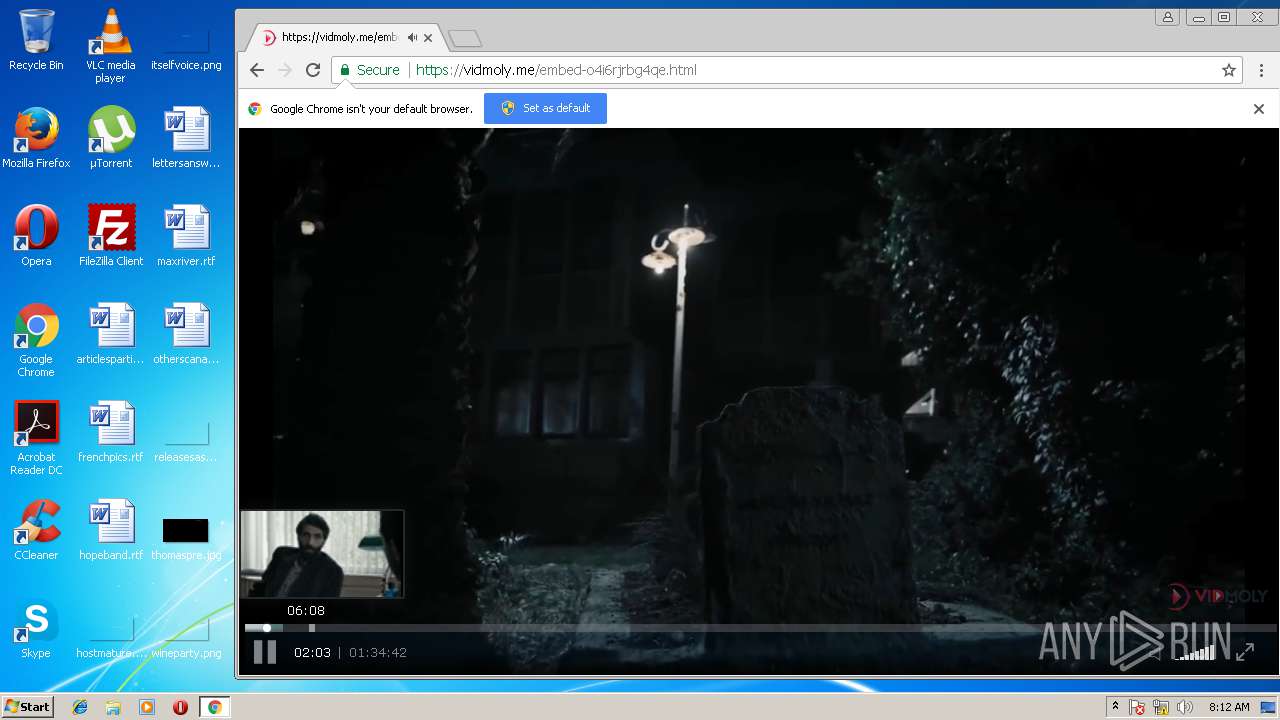Image resolution: width=1280 pixels, height=720 pixels.
Task: Open the Chrome menu
Action: (1262, 70)
